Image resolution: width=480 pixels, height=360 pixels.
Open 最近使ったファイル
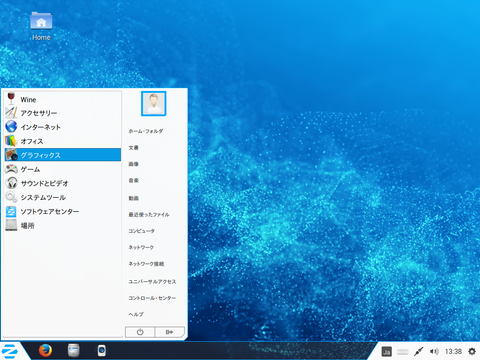click(149, 214)
